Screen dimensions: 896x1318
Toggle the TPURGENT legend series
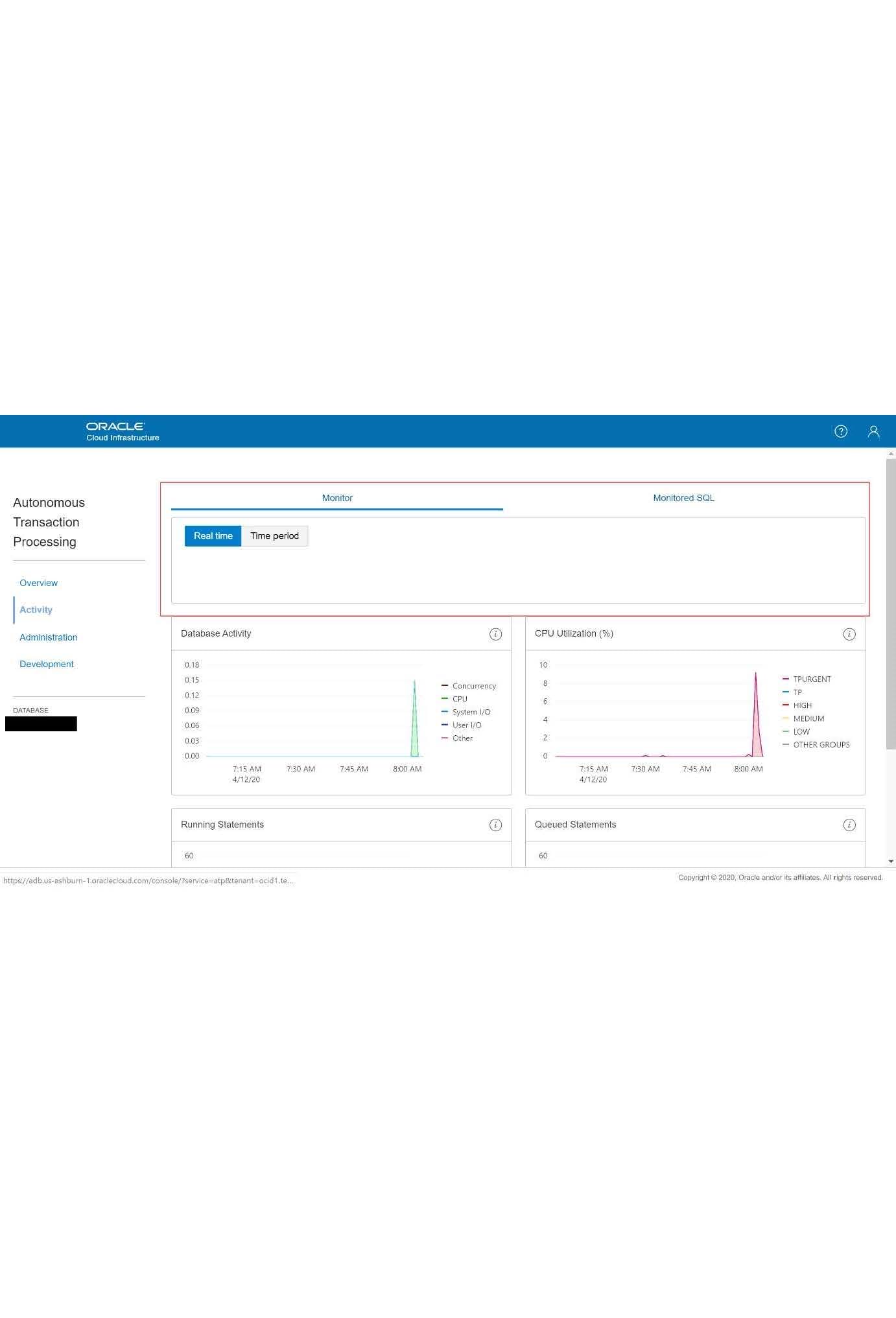(x=811, y=679)
